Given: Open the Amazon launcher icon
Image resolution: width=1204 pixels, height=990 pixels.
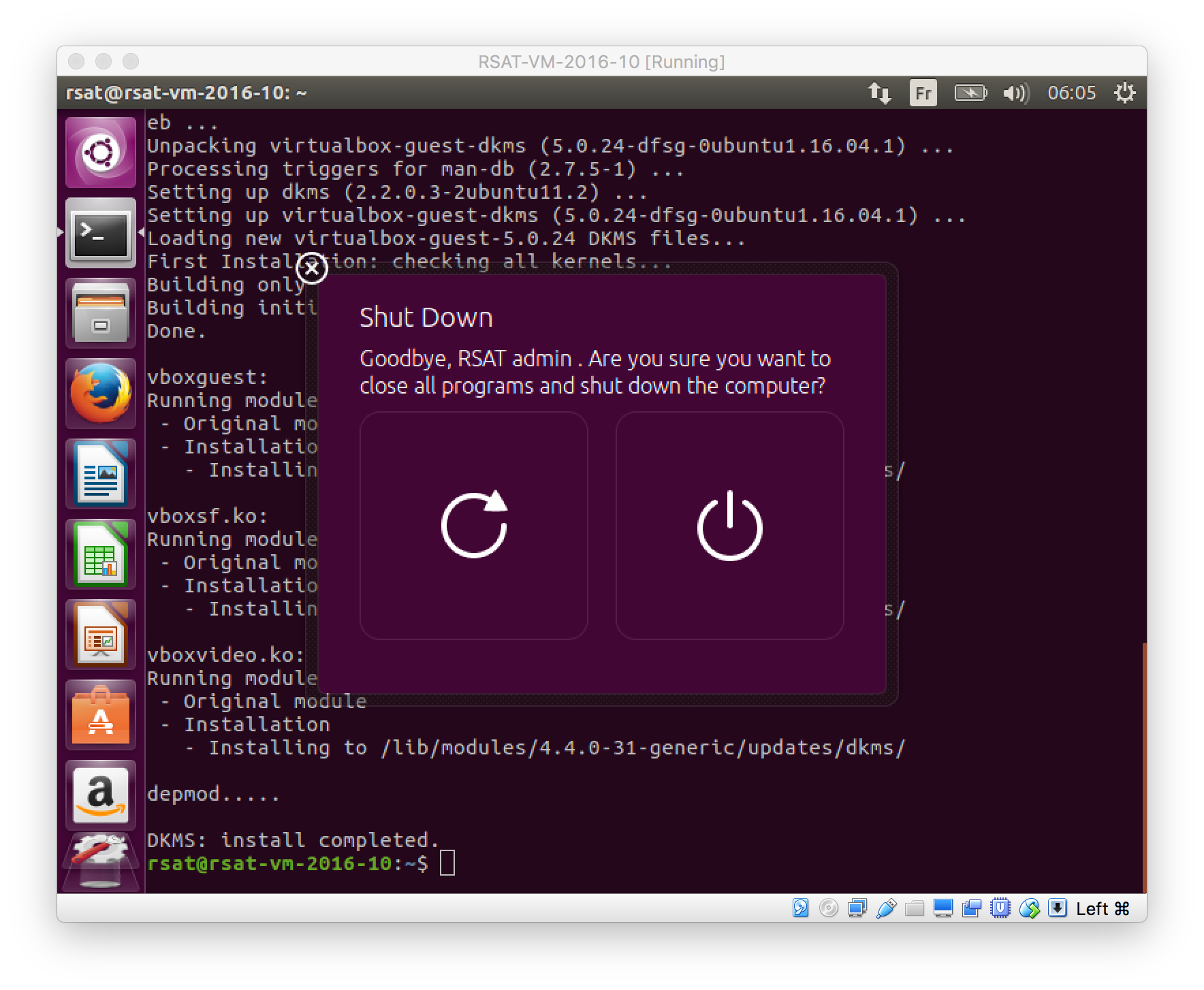Looking at the screenshot, I should click(101, 795).
